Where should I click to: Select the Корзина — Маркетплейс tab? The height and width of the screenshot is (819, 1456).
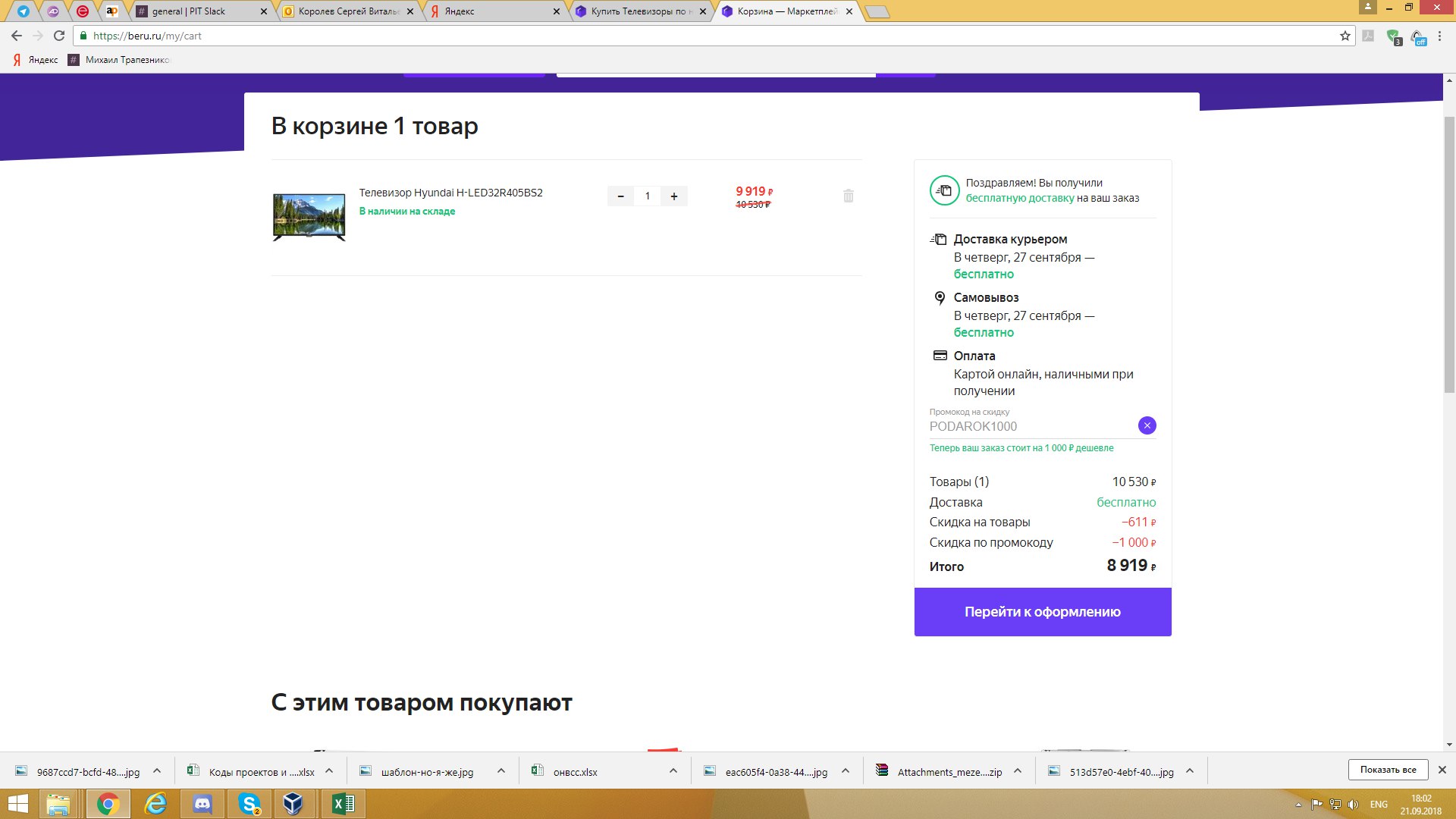(x=786, y=11)
